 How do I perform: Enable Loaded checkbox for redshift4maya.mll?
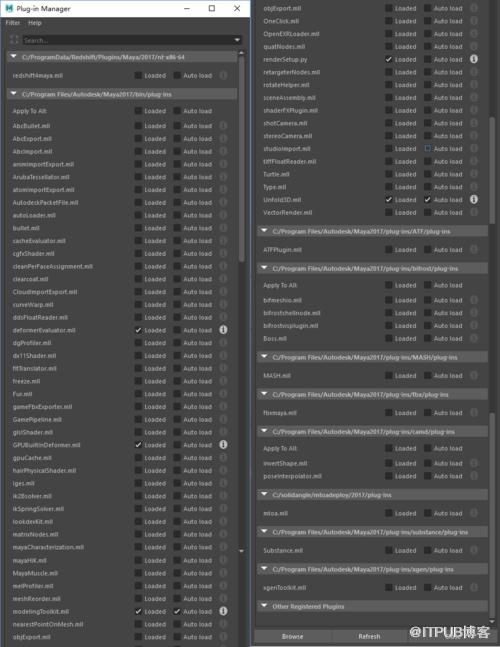(x=138, y=75)
